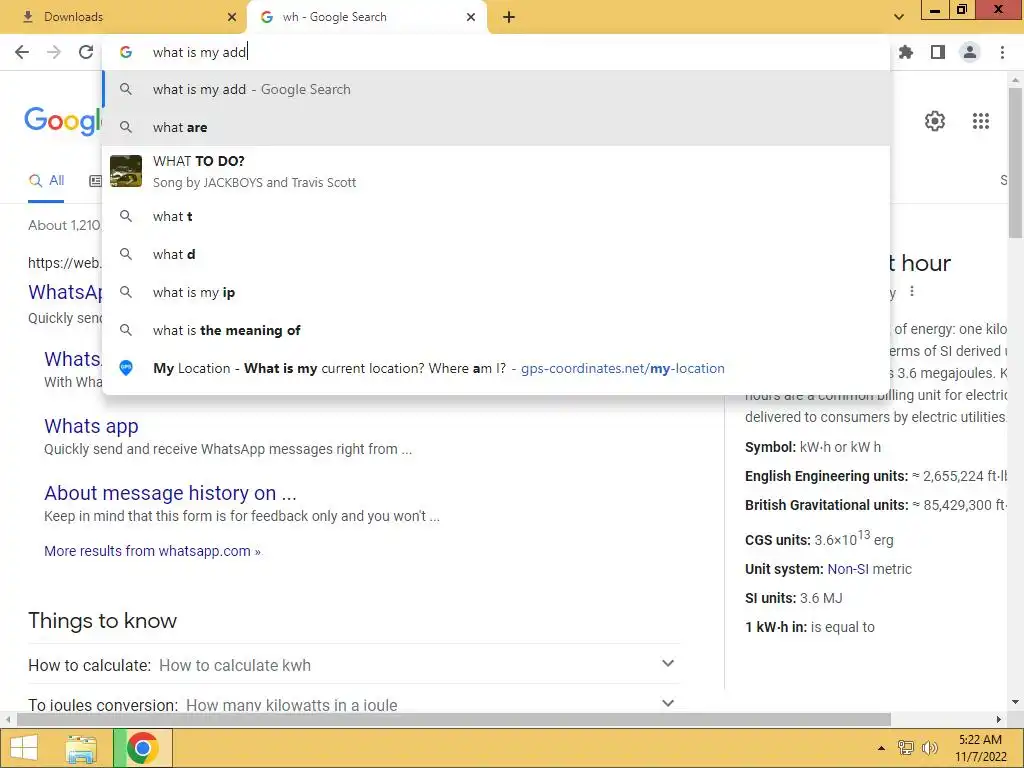Select the All search results tab
The height and width of the screenshot is (768, 1024).
(x=46, y=180)
